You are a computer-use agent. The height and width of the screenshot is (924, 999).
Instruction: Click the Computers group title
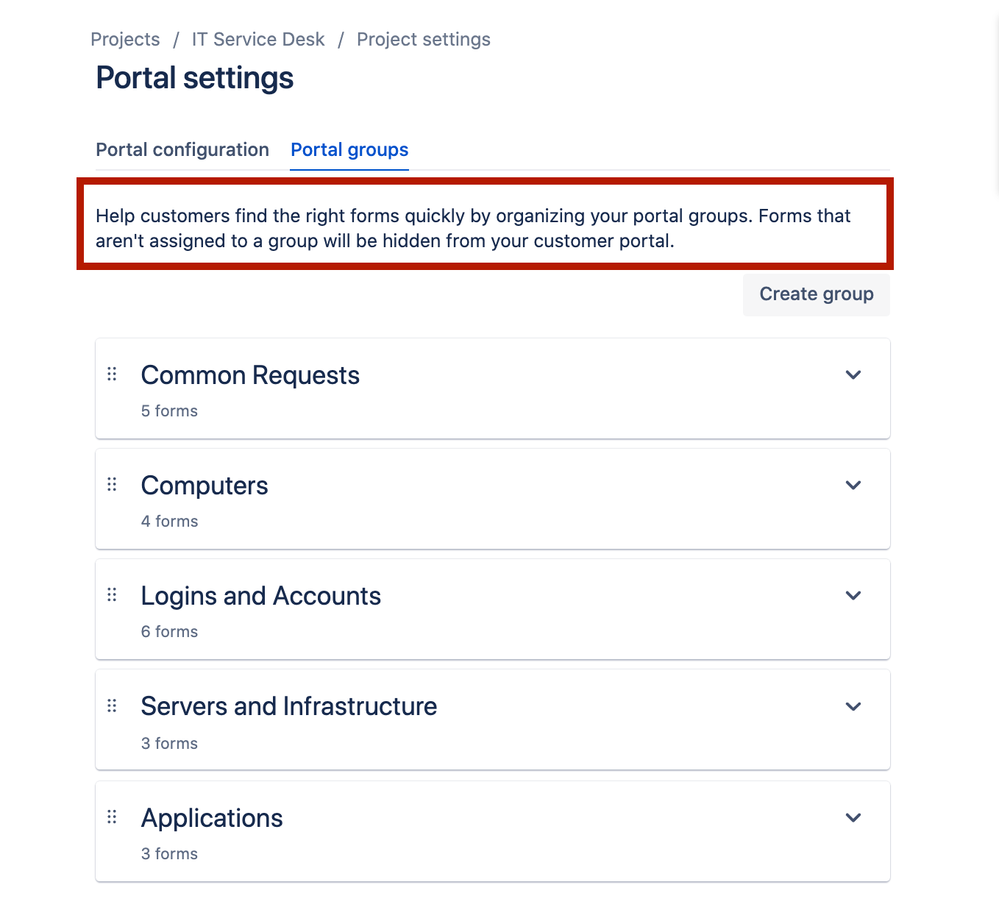pos(204,485)
